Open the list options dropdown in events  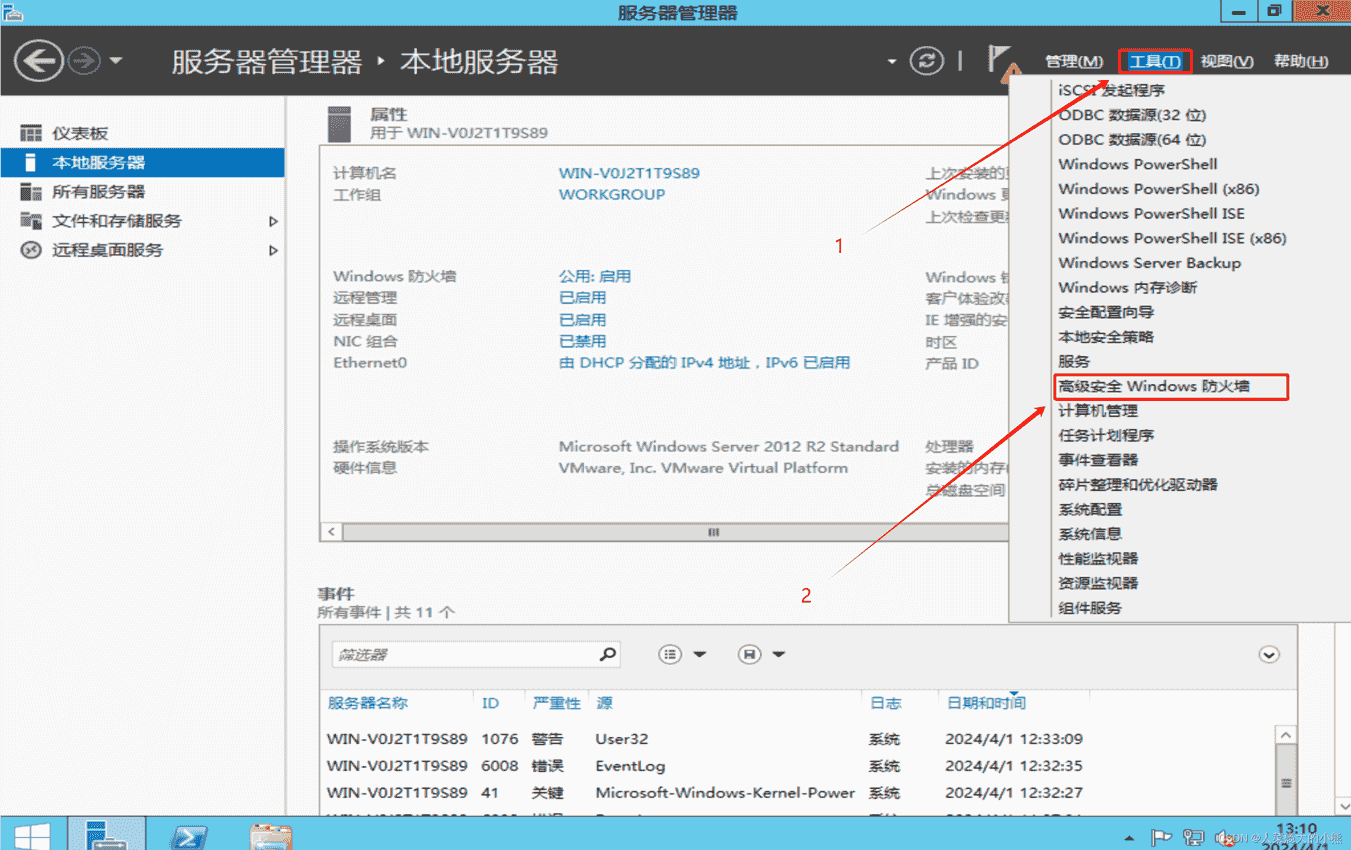(x=682, y=655)
